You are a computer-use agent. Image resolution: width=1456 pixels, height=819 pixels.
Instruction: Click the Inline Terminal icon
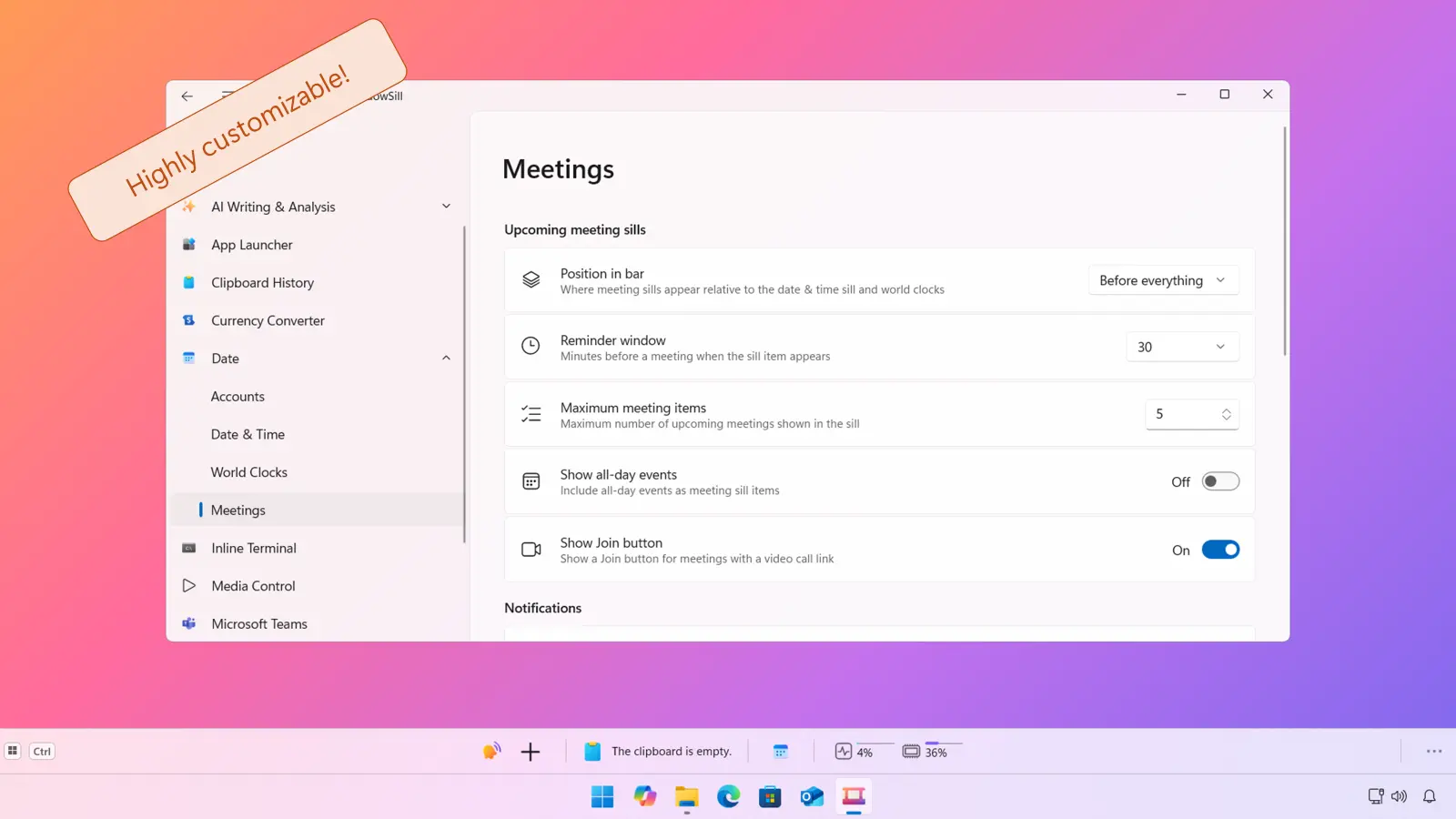[189, 548]
